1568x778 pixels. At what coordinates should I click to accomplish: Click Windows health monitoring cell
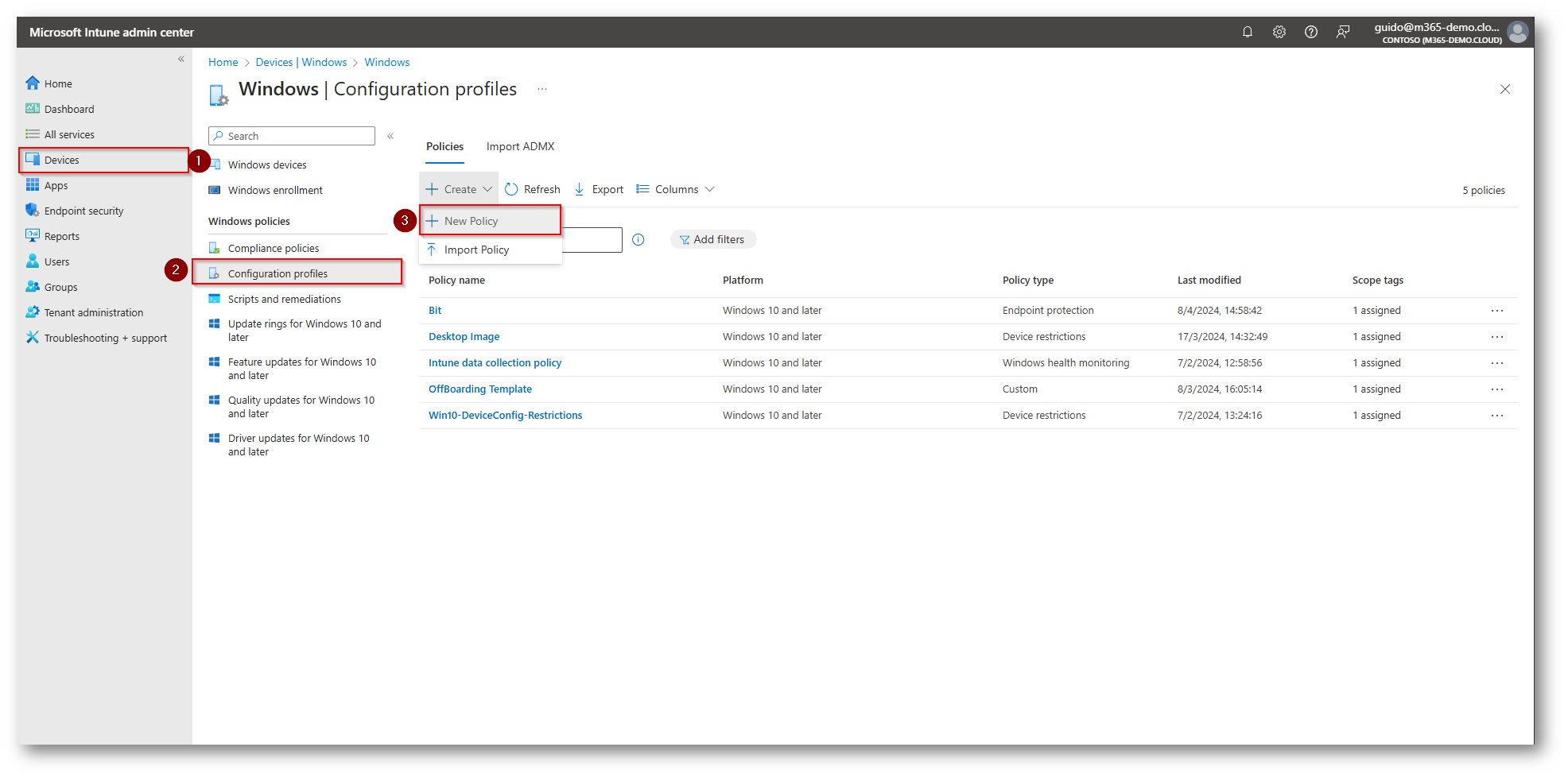[1065, 362]
